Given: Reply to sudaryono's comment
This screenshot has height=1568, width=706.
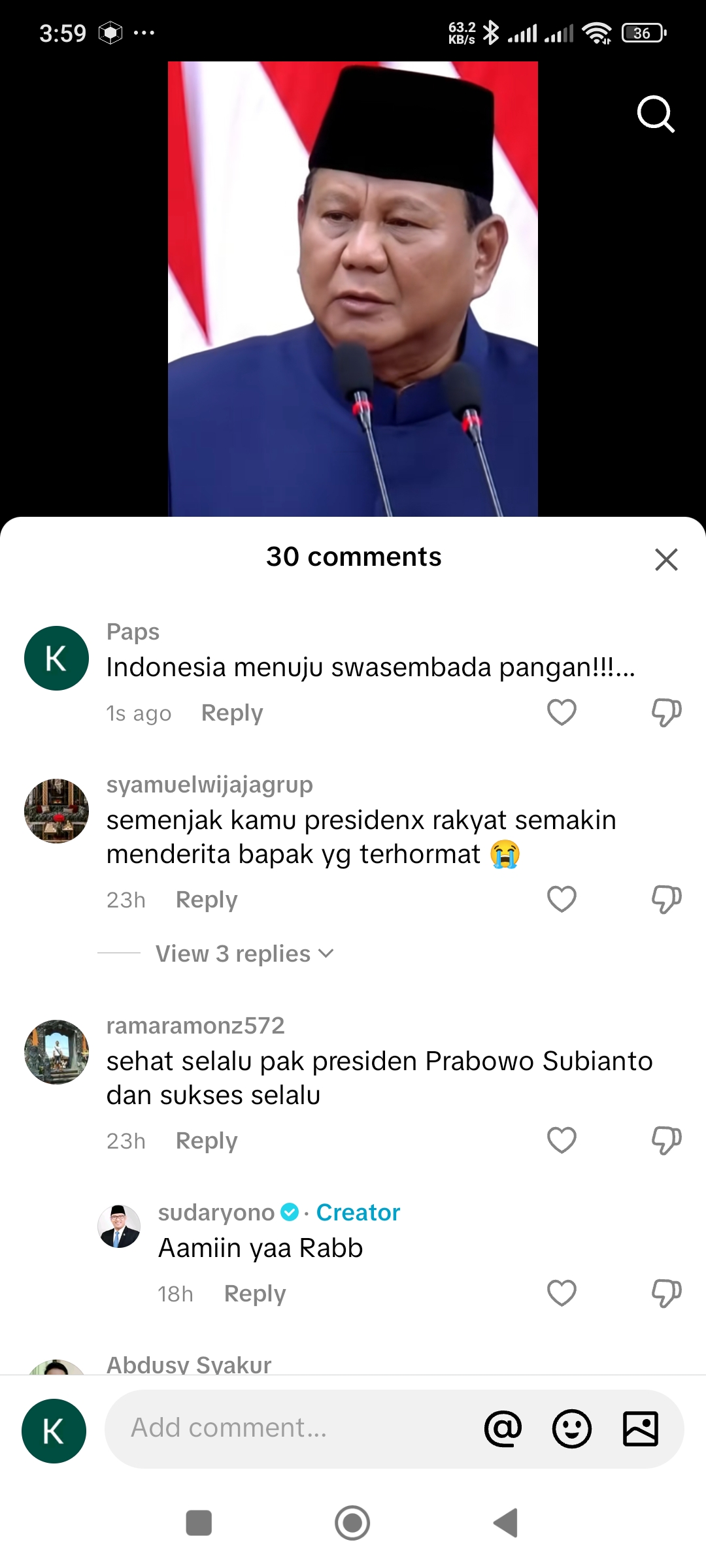Looking at the screenshot, I should click(255, 1294).
